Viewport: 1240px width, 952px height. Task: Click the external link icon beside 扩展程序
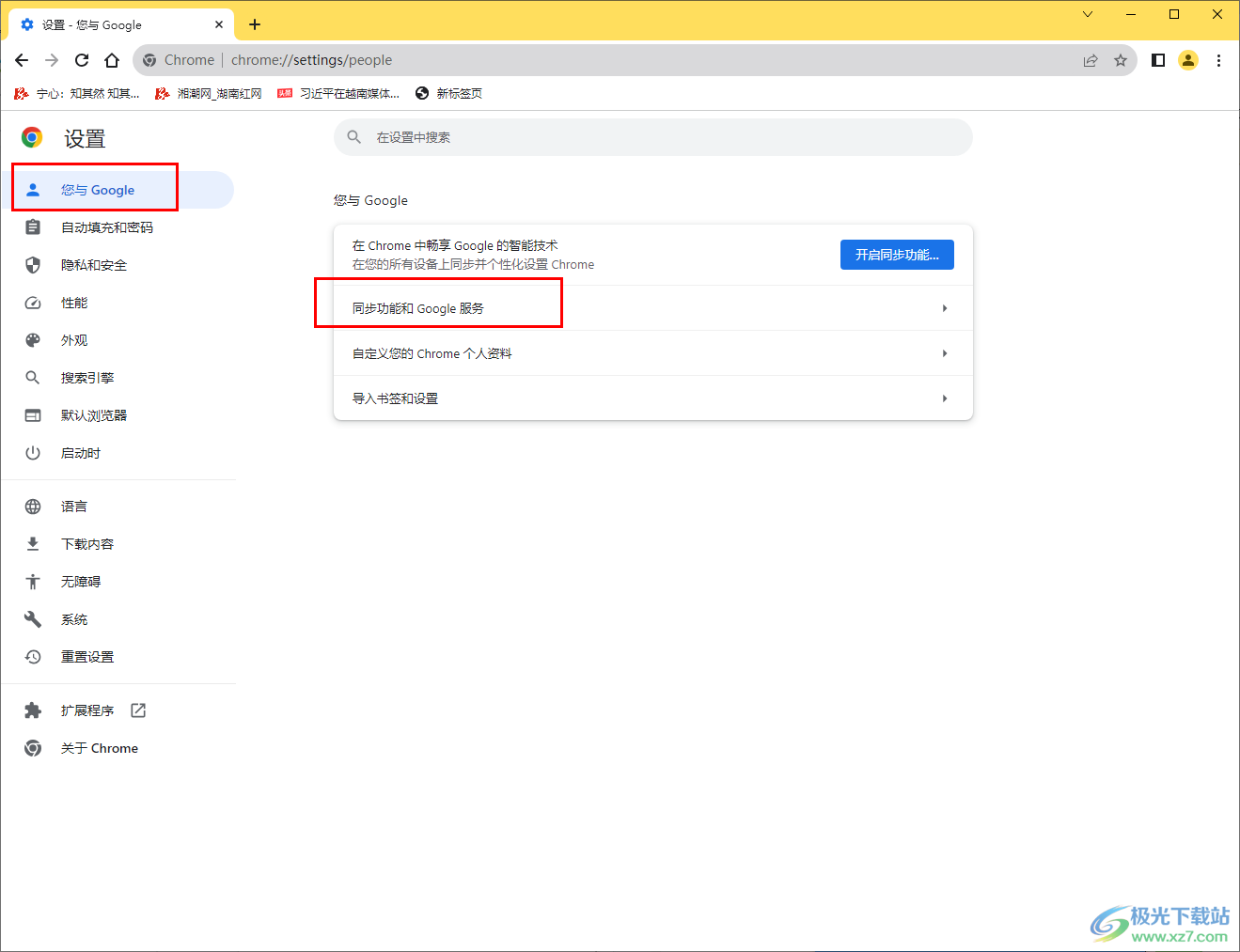tap(138, 710)
